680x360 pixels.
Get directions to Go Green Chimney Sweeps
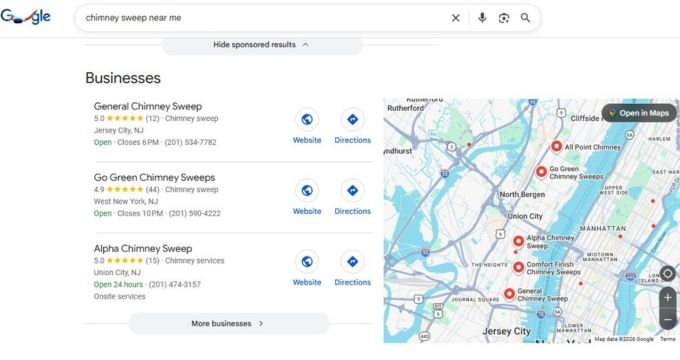click(x=353, y=190)
